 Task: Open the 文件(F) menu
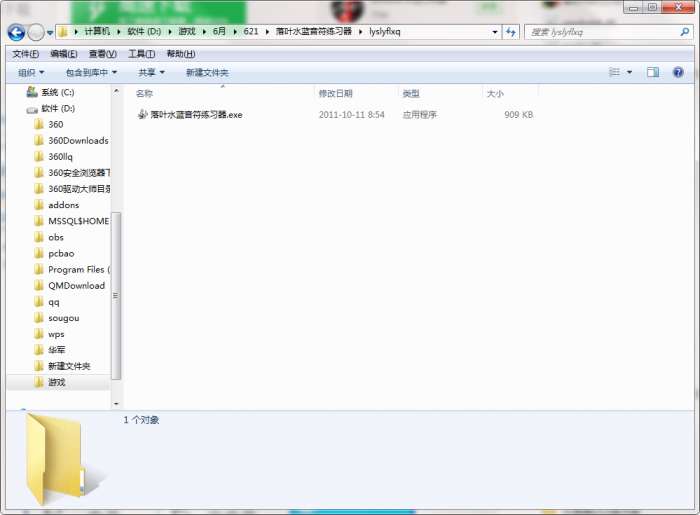click(25, 54)
